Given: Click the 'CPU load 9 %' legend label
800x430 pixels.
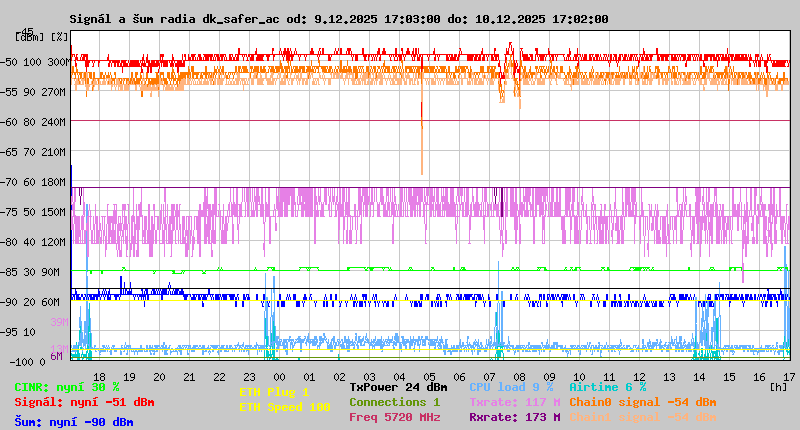Looking at the screenshot, I should [x=511, y=387].
